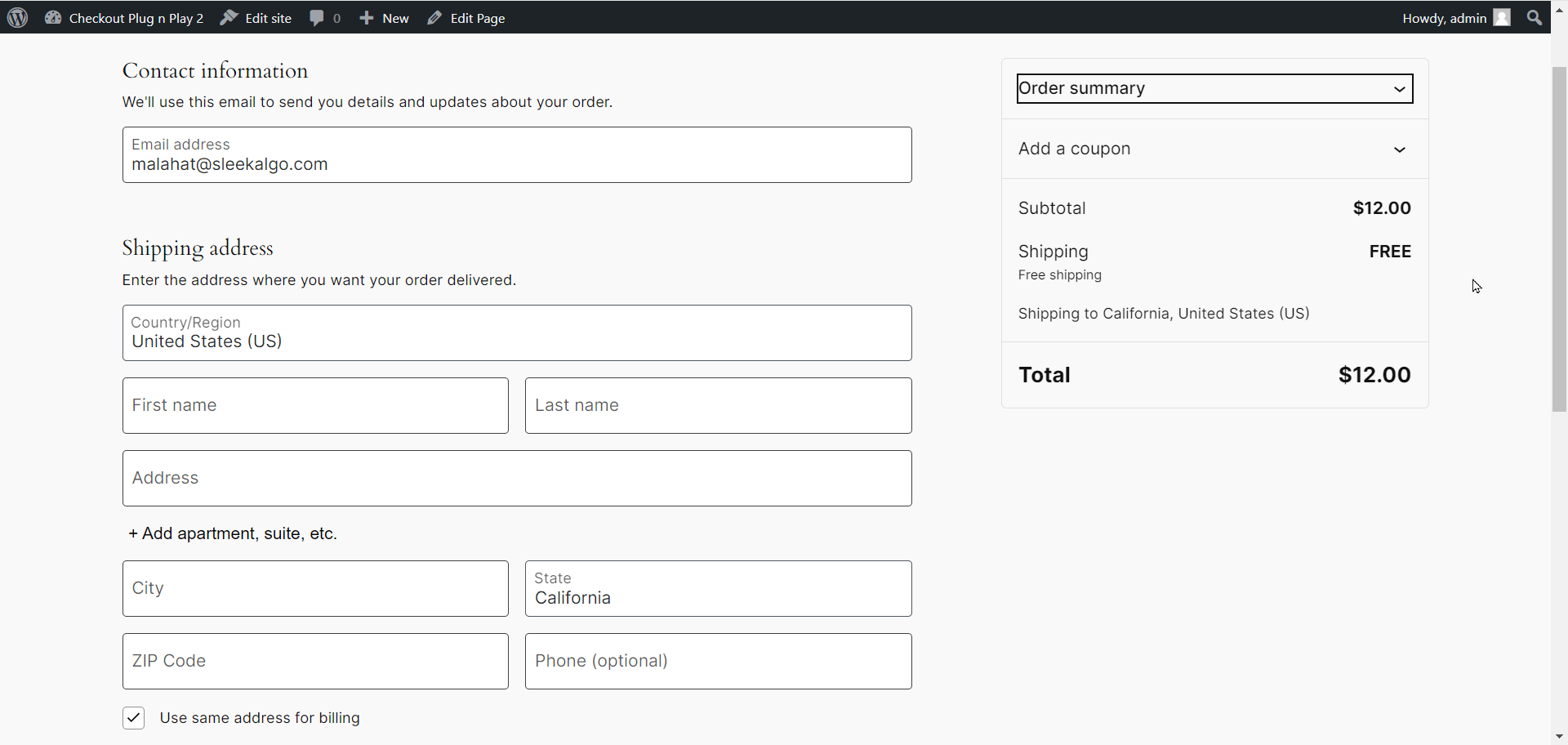Expand the Add a coupon section
This screenshot has height=745, width=1568.
(1399, 149)
